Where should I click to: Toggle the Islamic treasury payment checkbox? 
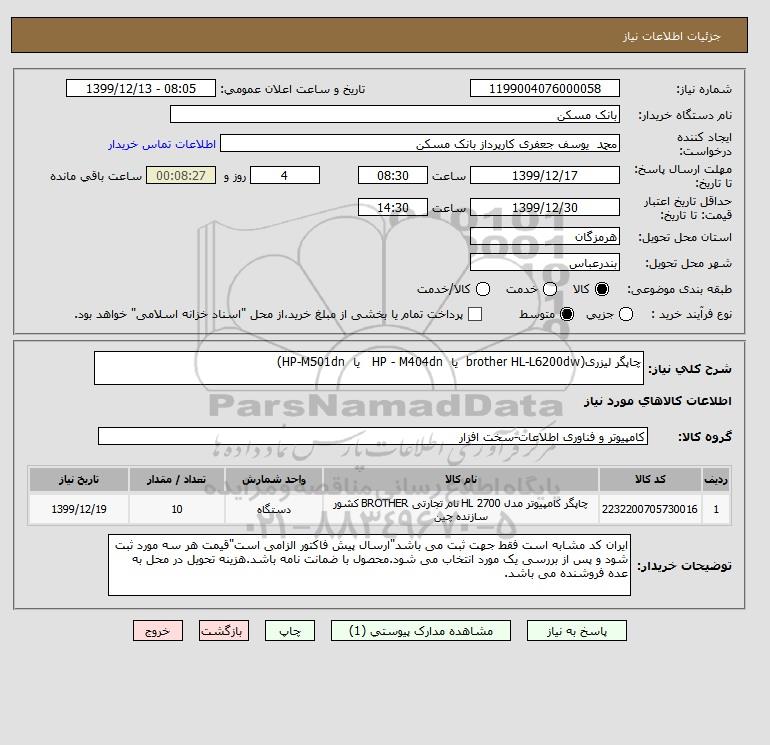pos(475,314)
